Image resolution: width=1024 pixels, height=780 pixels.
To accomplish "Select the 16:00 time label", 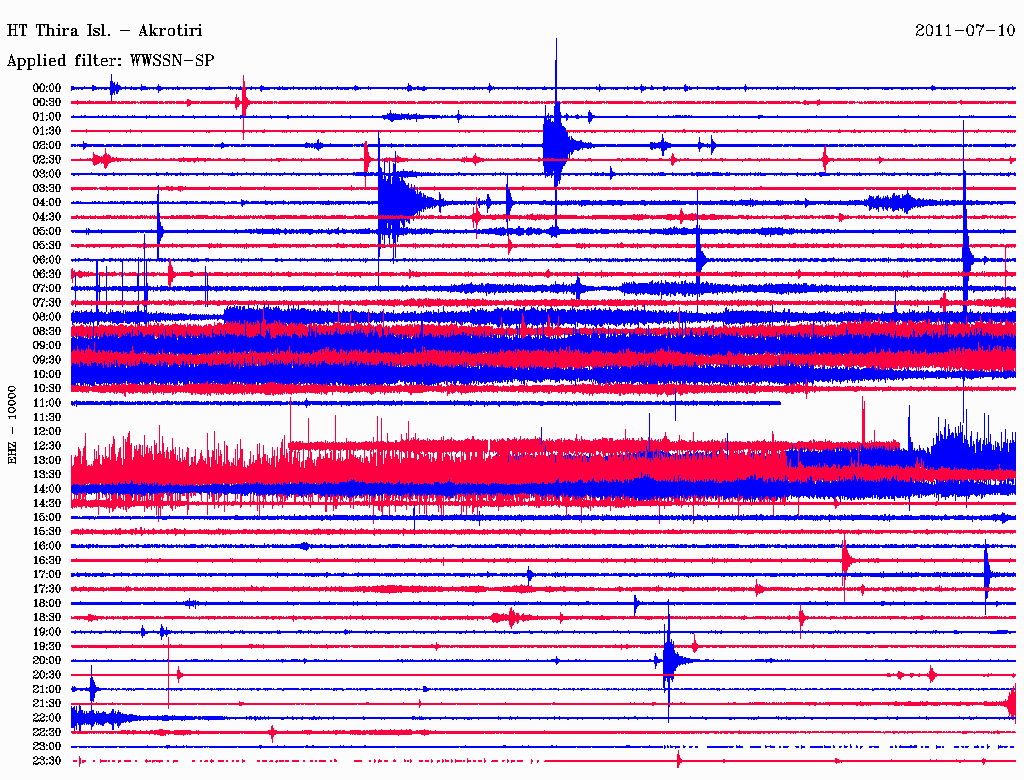I will pyautogui.click(x=47, y=546).
